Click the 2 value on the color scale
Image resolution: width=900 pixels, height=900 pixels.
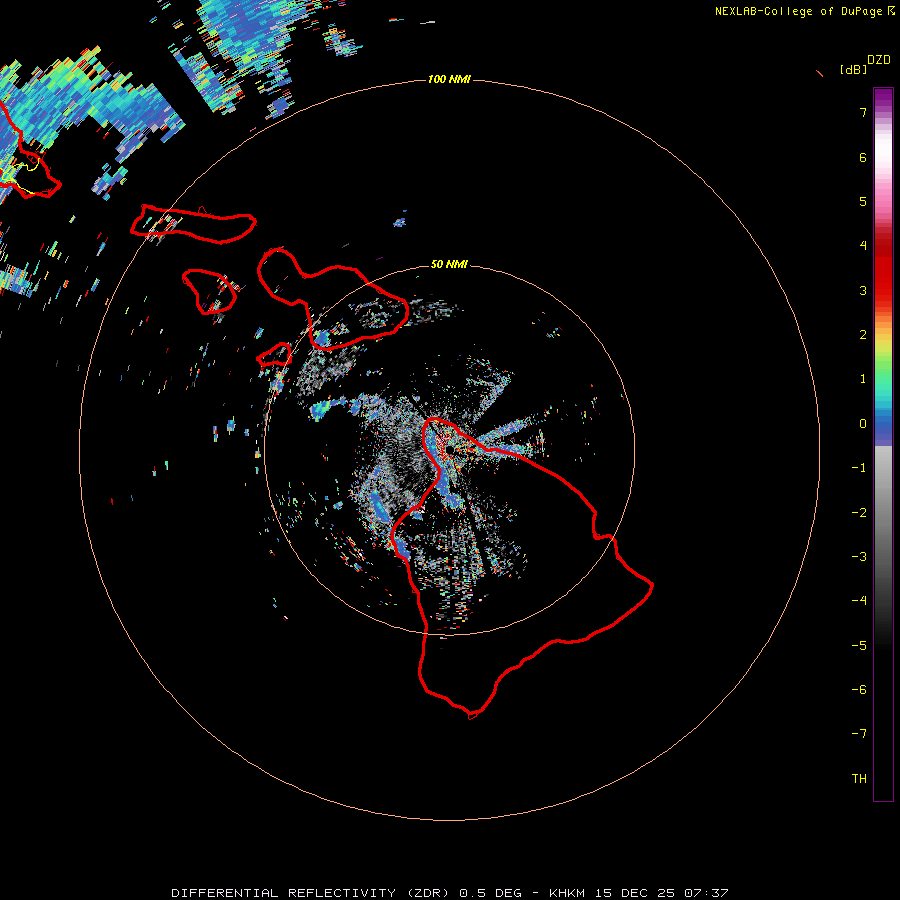pyautogui.click(x=862, y=335)
